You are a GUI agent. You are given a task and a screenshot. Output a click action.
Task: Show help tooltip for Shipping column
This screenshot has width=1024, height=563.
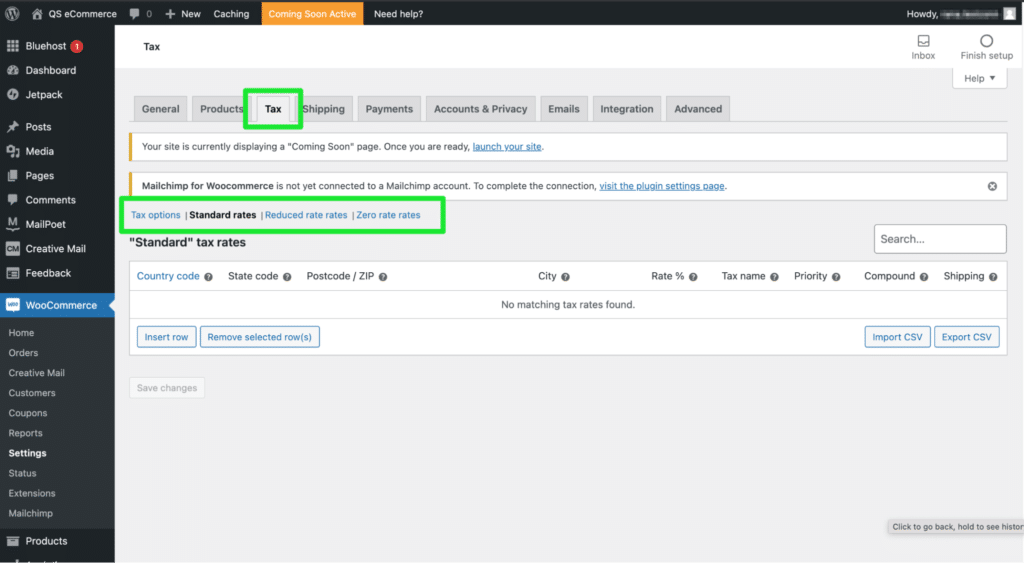(x=993, y=277)
